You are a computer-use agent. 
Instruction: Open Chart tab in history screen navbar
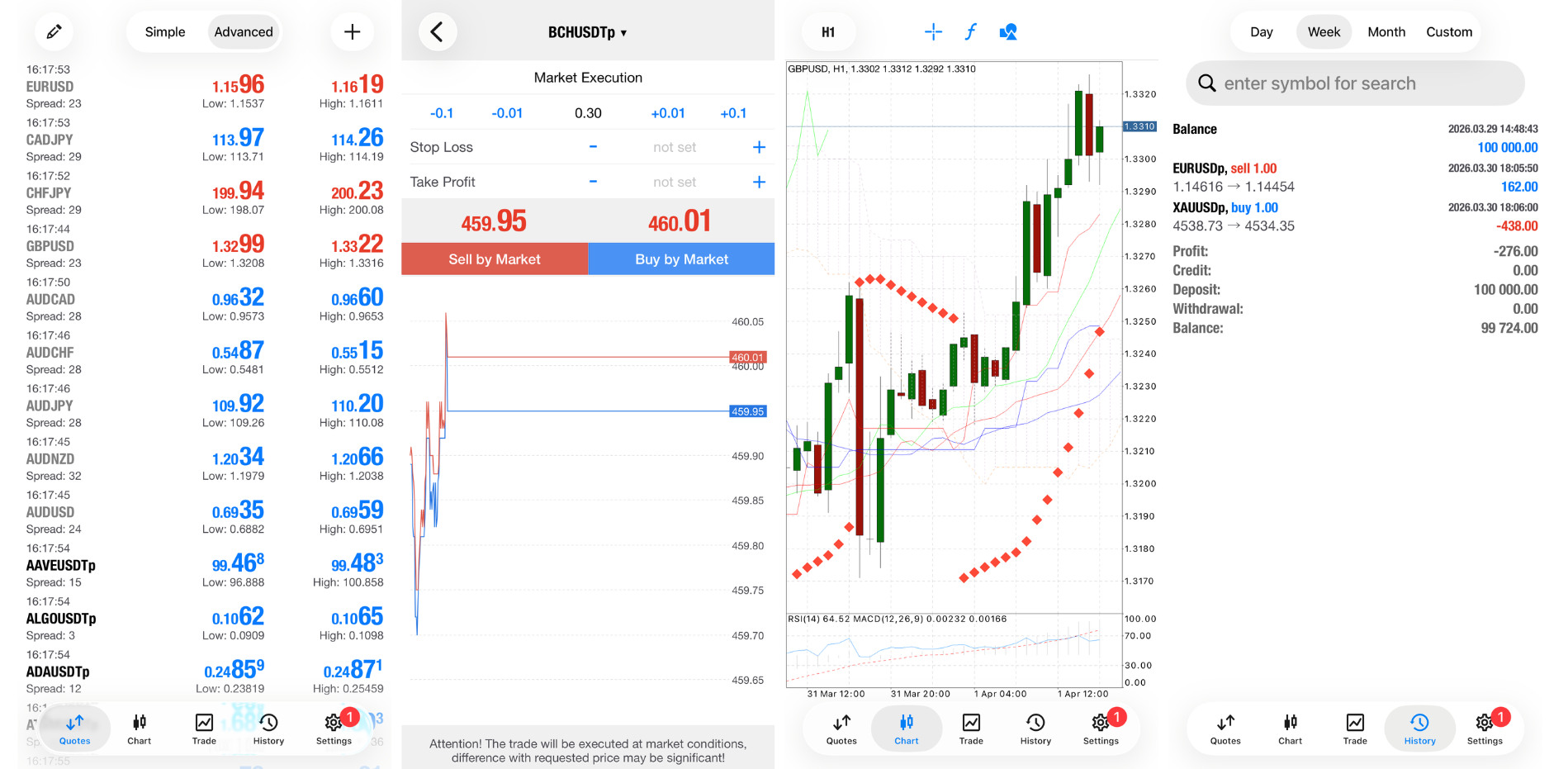pos(1290,729)
